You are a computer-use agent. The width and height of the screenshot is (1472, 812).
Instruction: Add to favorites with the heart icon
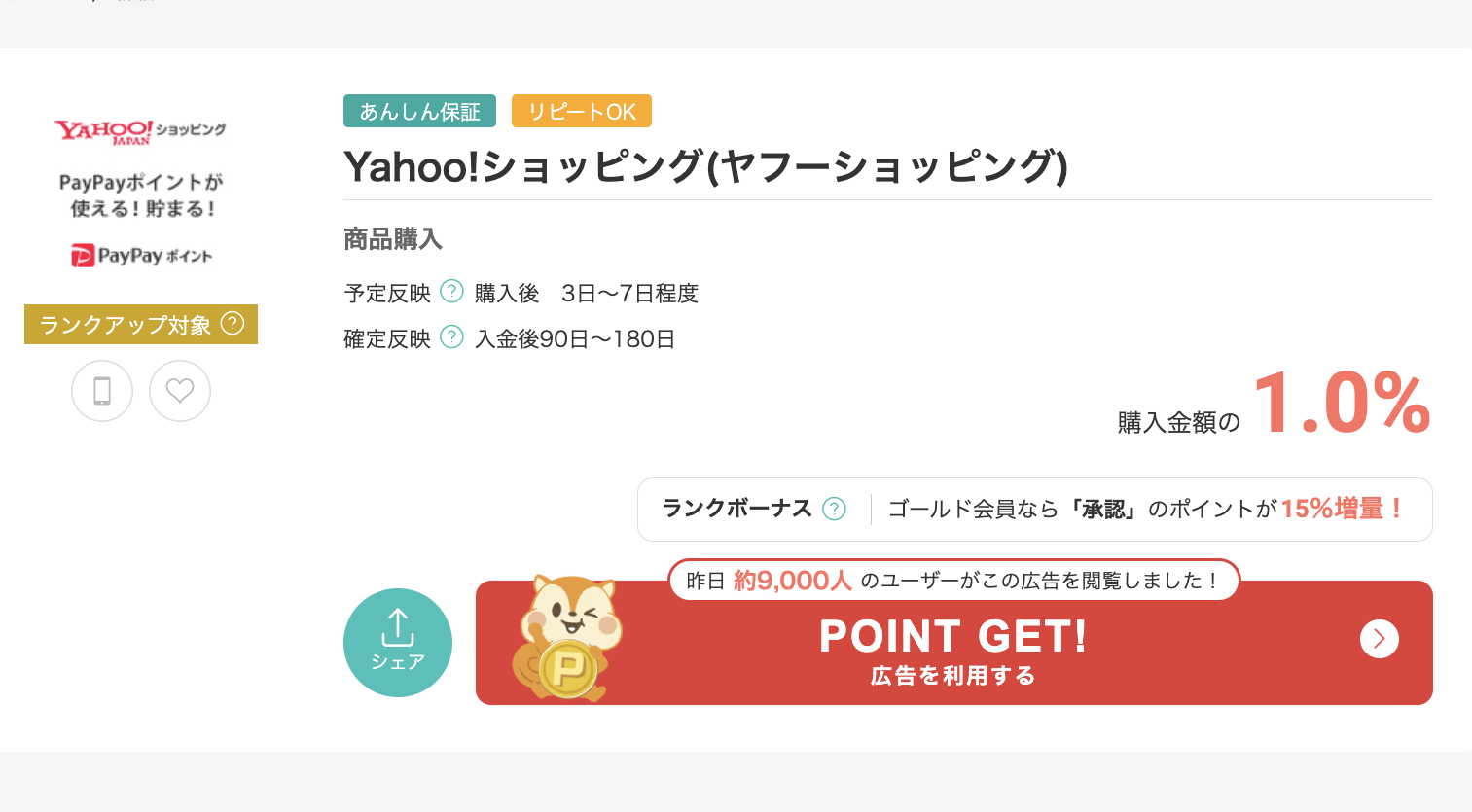click(x=180, y=391)
